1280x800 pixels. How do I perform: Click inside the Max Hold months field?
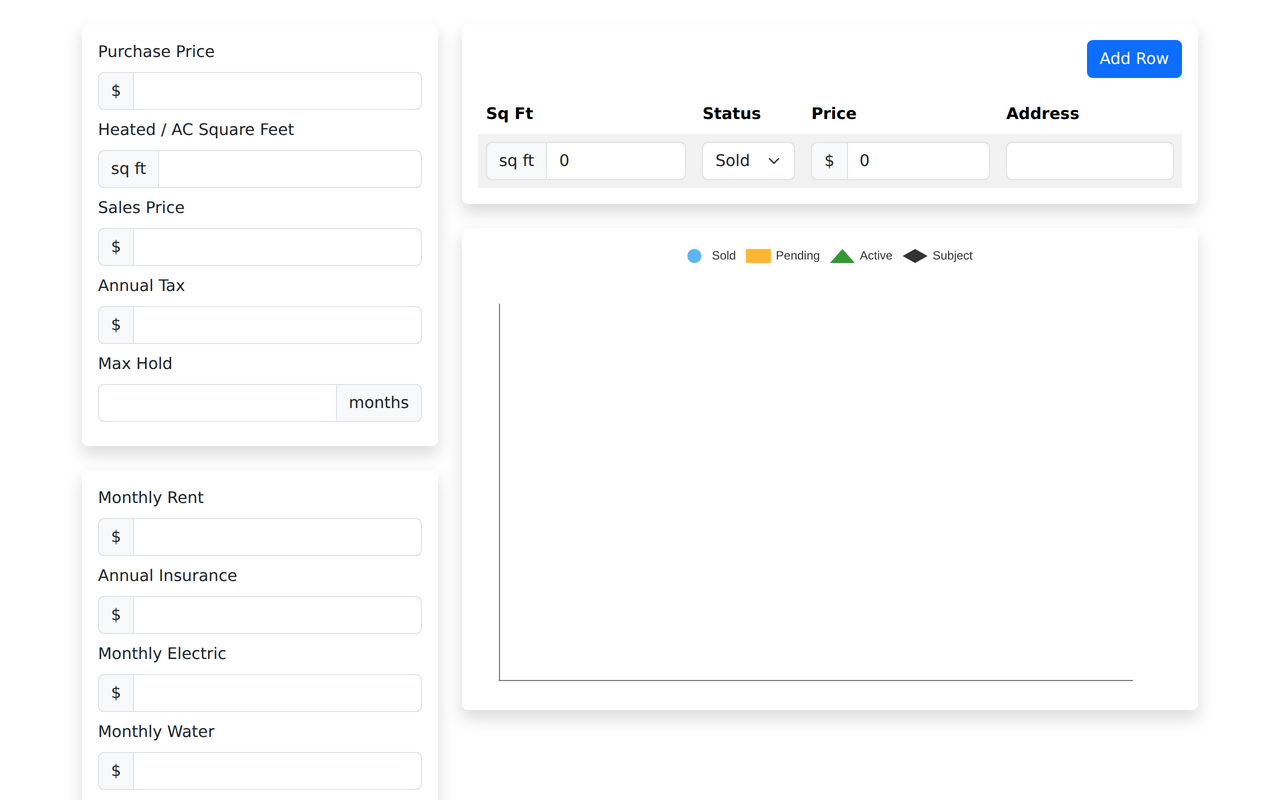(x=217, y=402)
